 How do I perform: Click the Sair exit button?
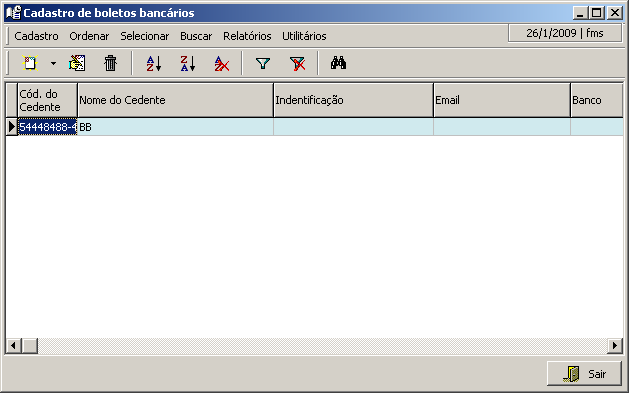click(x=584, y=374)
